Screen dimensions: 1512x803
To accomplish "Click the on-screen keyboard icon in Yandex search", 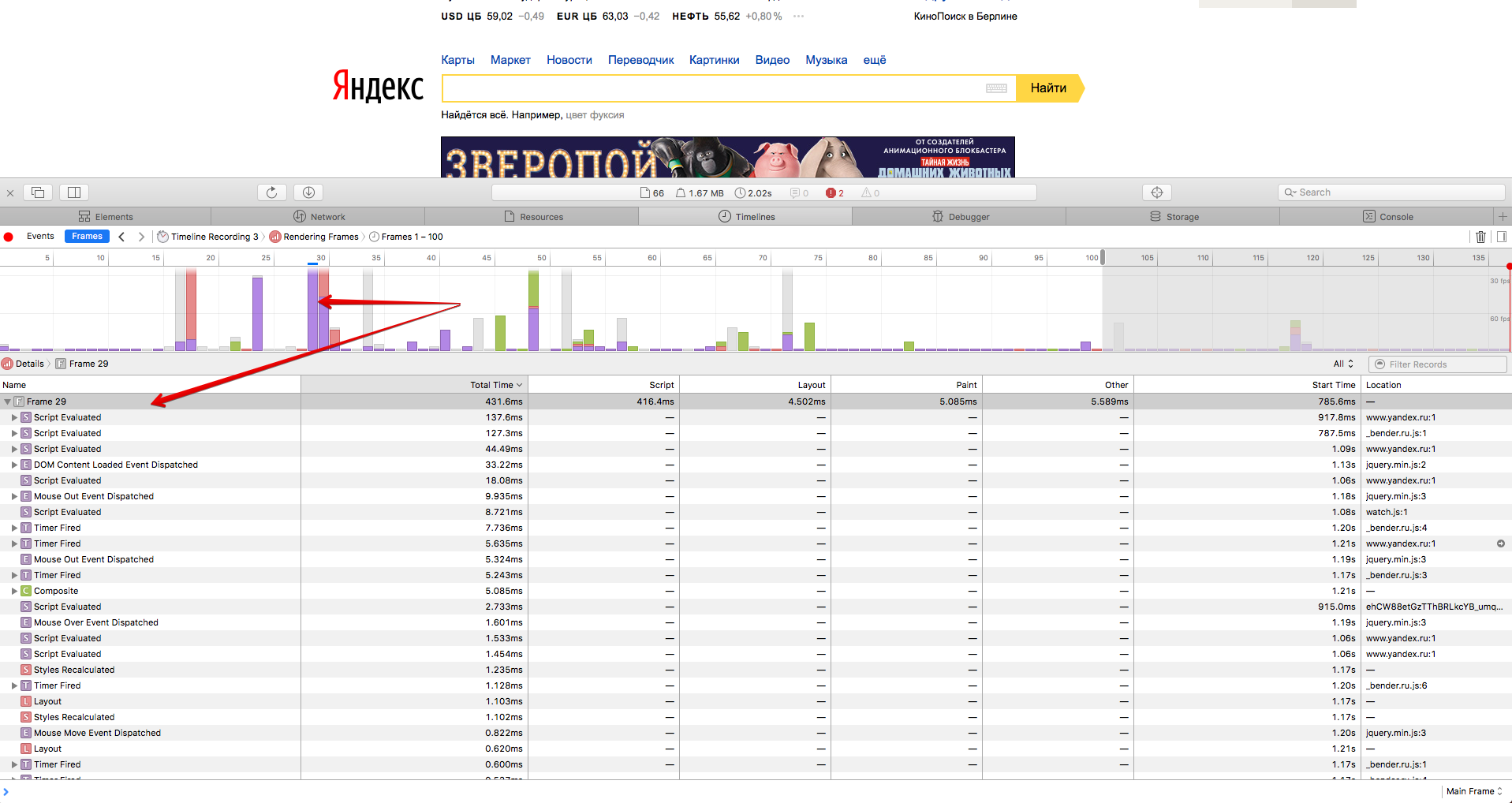I will 996,88.
